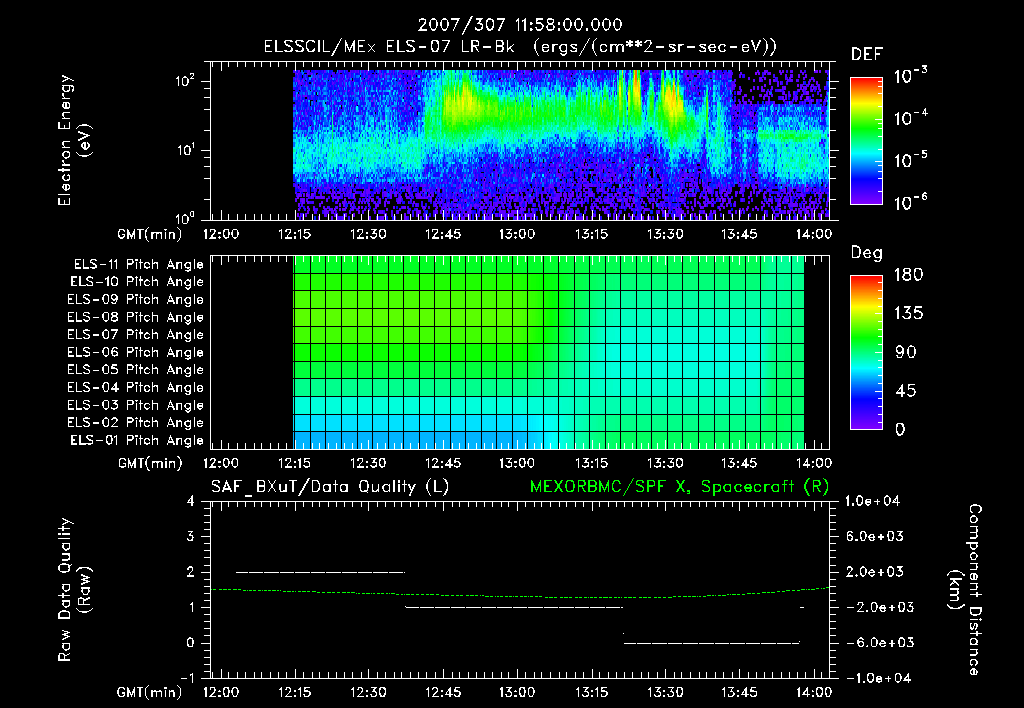Click the Component Distance (km) axis label

(x=965, y=590)
